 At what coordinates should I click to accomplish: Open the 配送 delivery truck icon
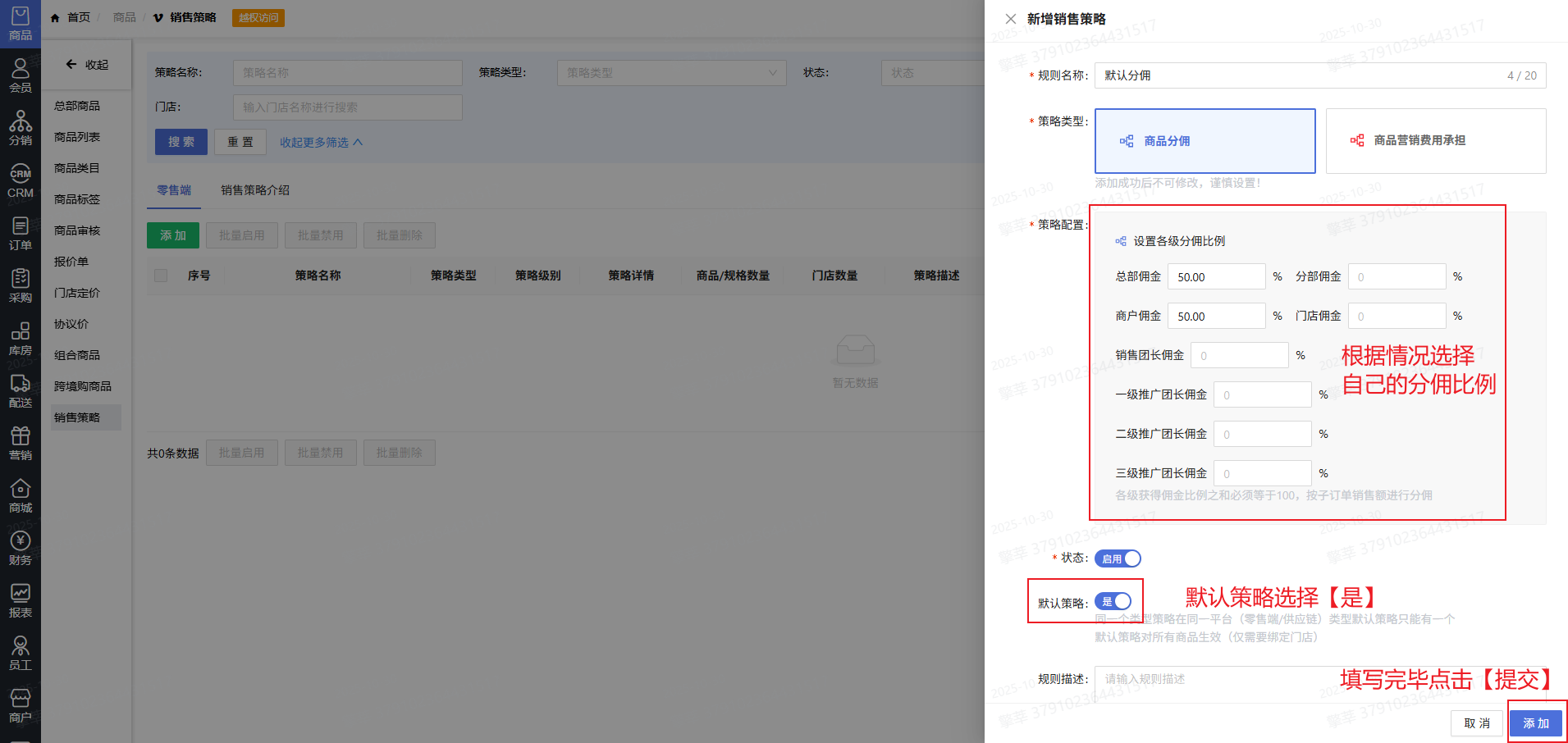pyautogui.click(x=21, y=390)
